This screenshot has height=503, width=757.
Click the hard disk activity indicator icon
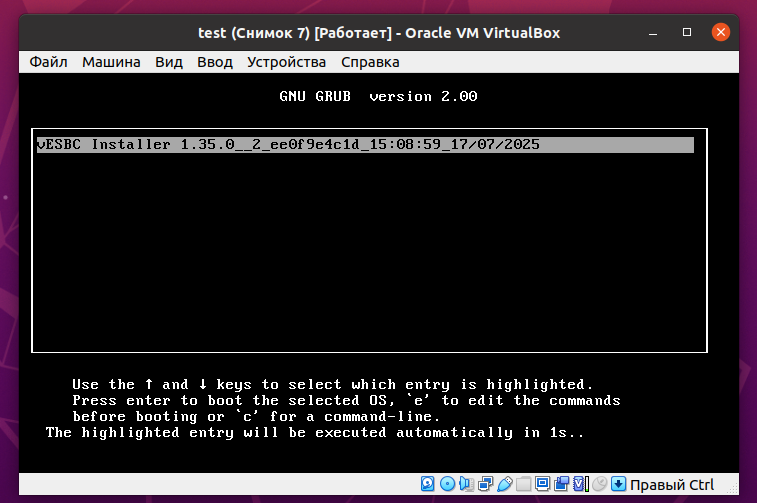pyautogui.click(x=428, y=484)
